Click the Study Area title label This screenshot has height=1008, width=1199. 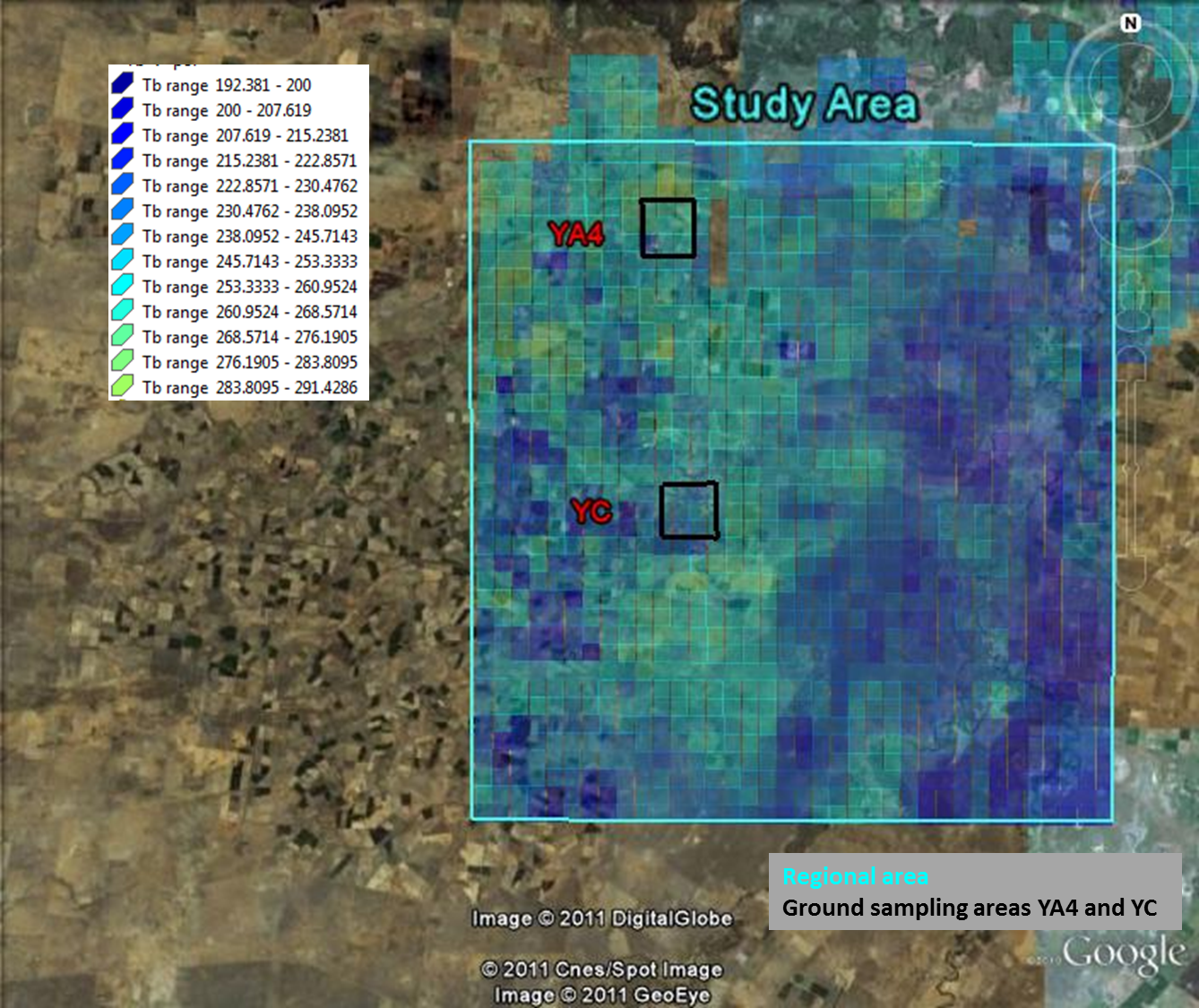[804, 104]
